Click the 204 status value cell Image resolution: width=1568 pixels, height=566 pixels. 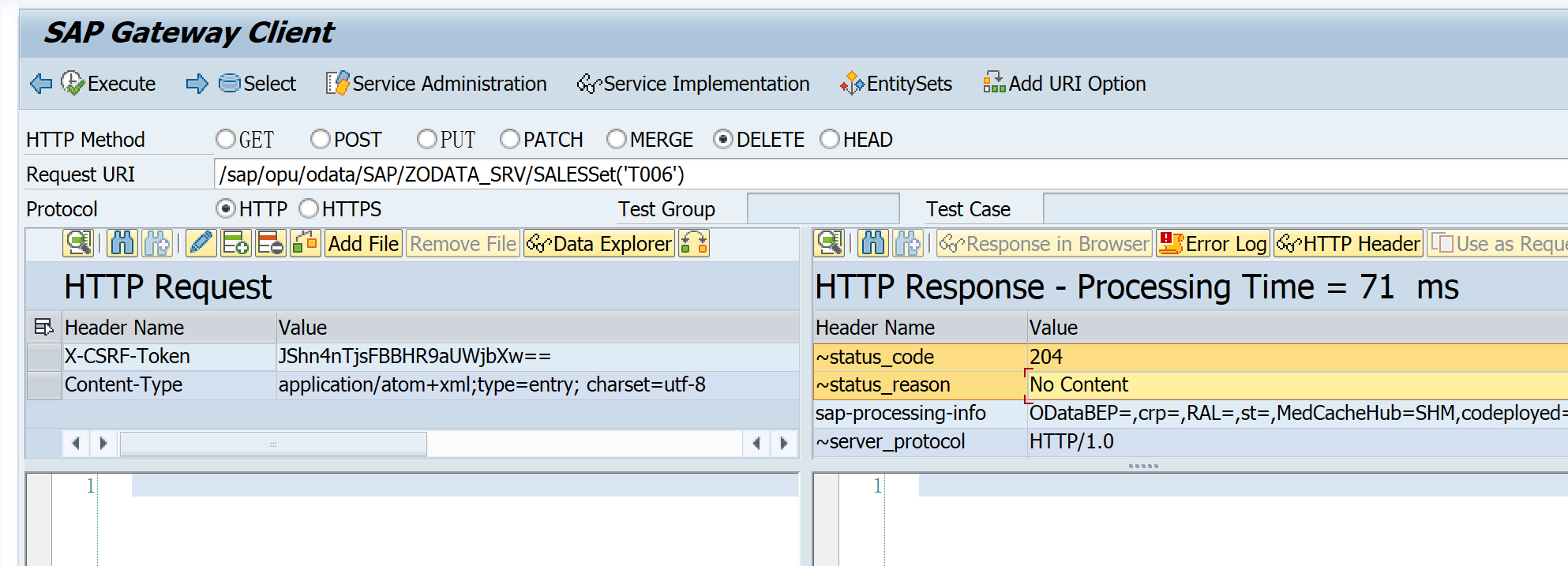(1298, 357)
